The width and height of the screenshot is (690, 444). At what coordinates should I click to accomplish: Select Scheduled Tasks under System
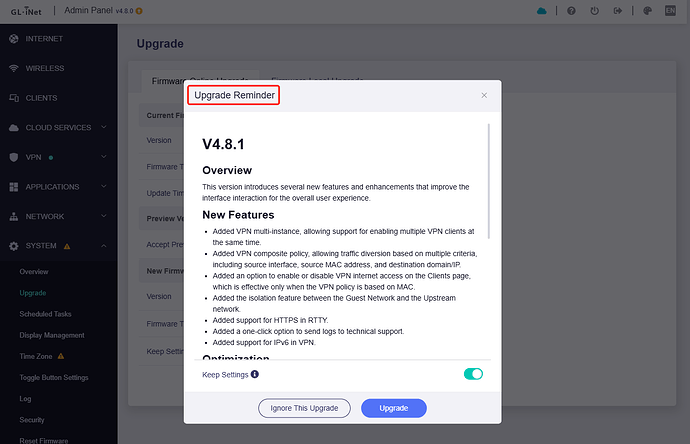(x=45, y=314)
